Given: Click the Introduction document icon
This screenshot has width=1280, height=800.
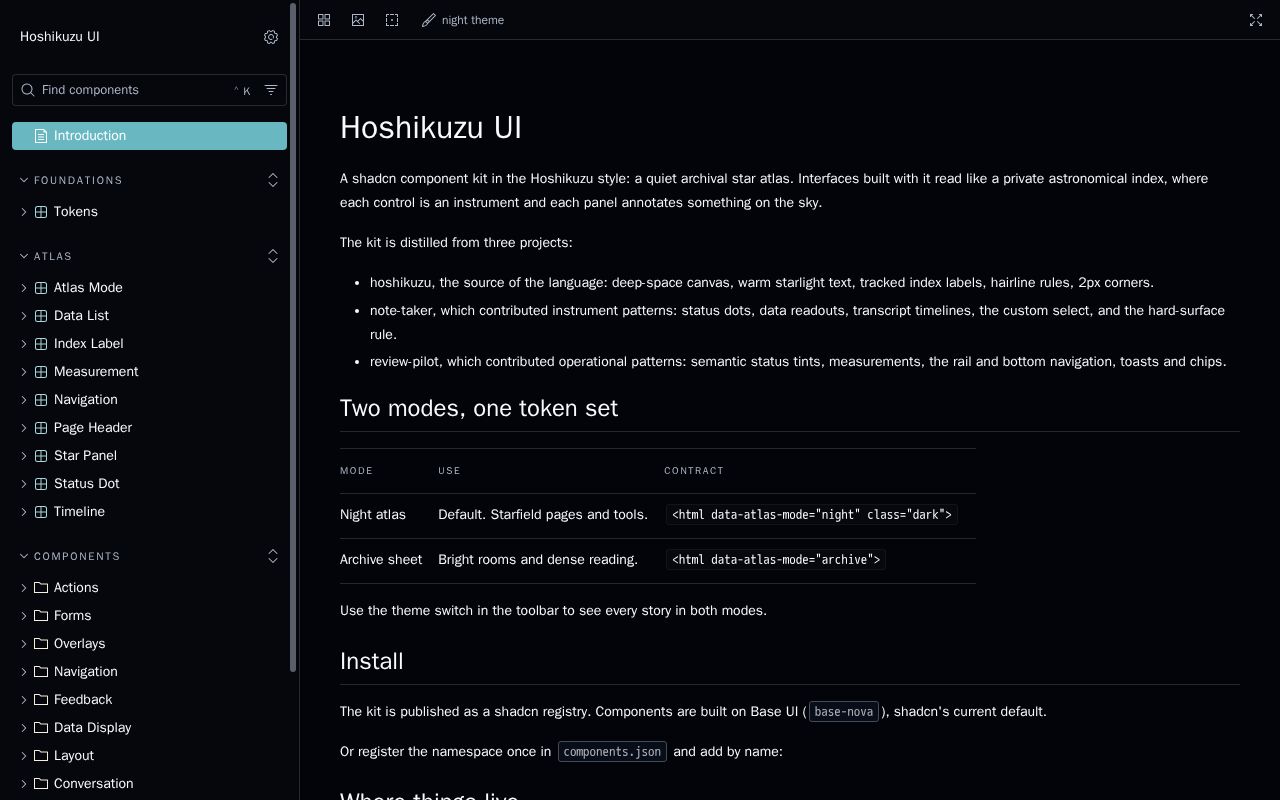Looking at the screenshot, I should coord(41,136).
